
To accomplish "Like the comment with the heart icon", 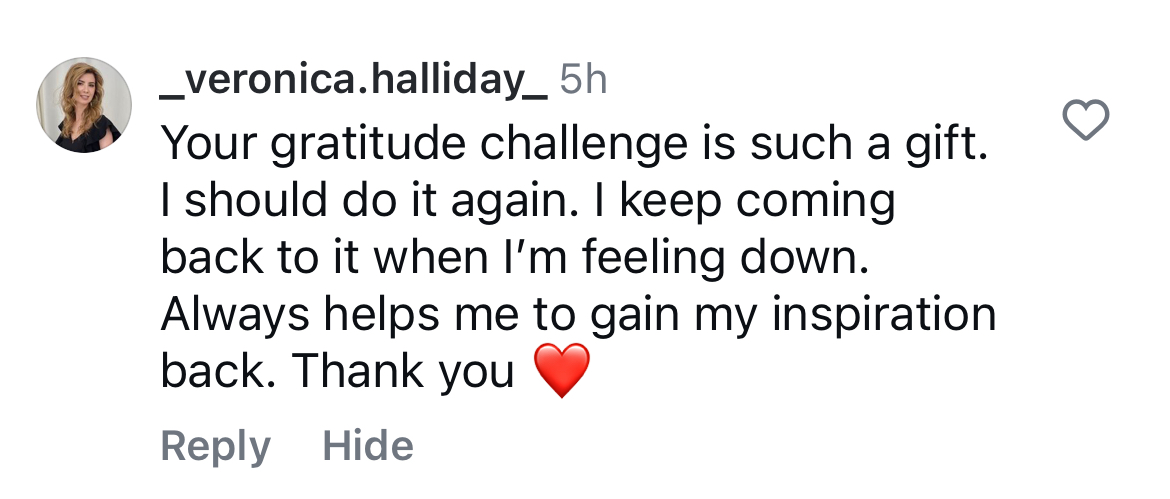I will pos(1084,122).
